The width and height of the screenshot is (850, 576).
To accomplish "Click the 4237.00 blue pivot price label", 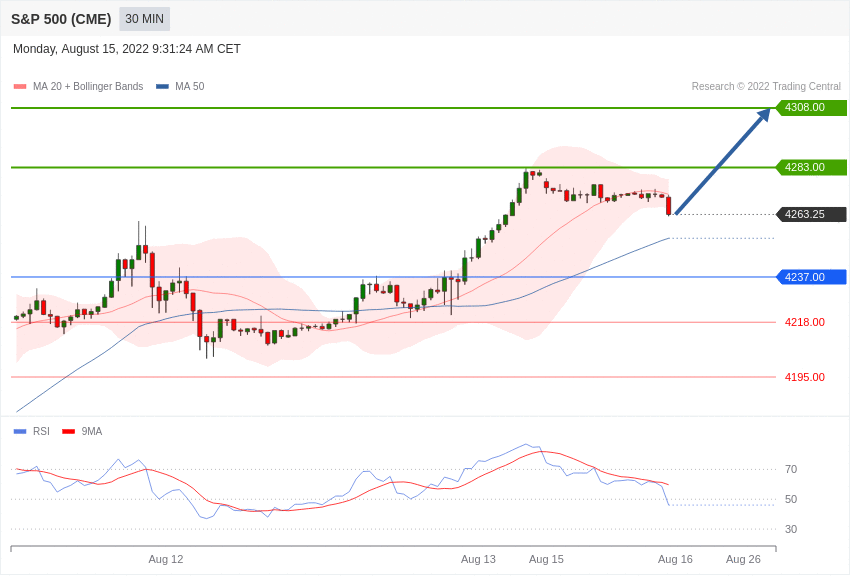I will coord(812,277).
